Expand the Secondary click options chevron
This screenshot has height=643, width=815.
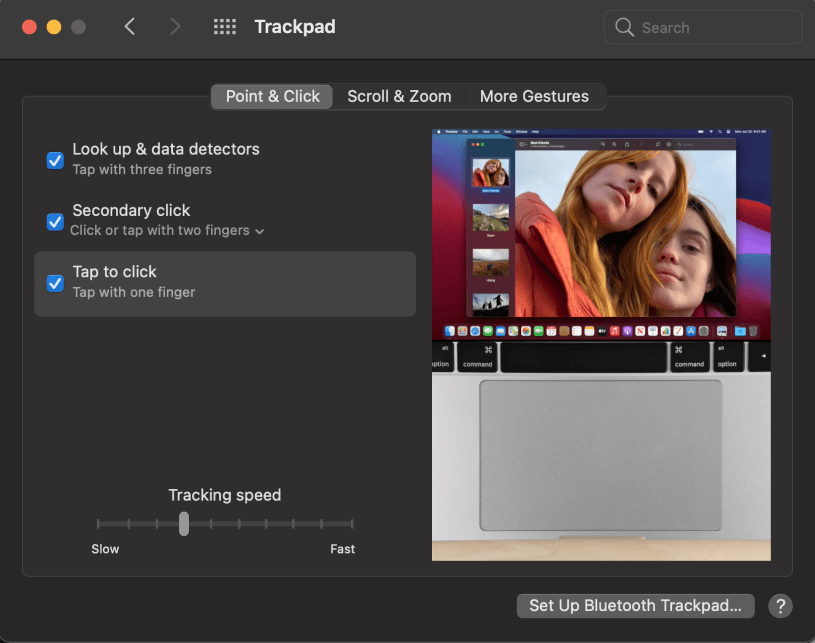pos(259,231)
